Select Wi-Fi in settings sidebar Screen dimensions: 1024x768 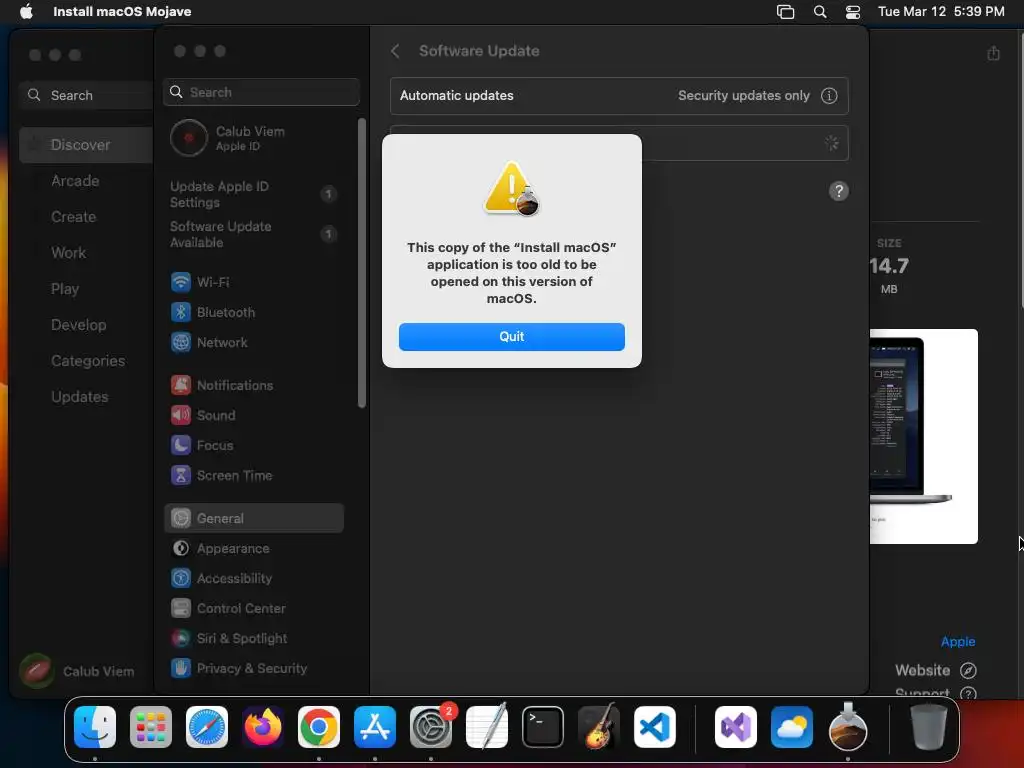click(255, 282)
